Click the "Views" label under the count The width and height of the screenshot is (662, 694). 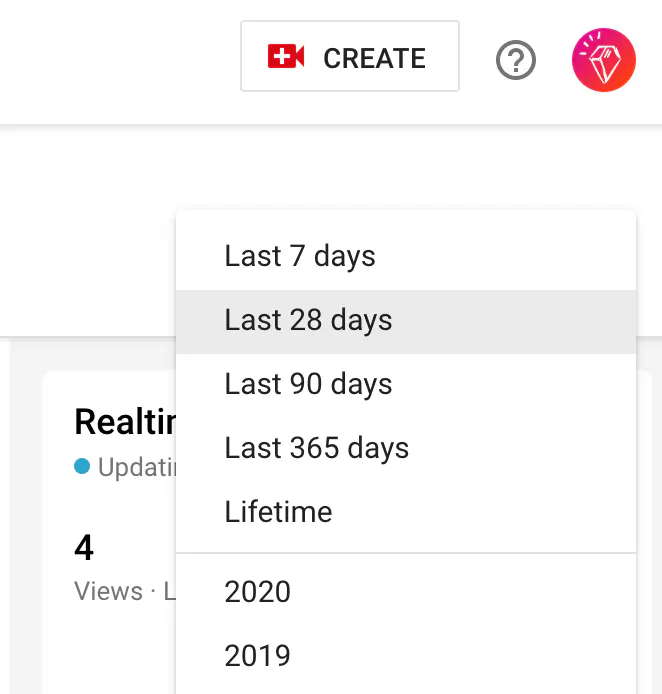[x=108, y=591]
